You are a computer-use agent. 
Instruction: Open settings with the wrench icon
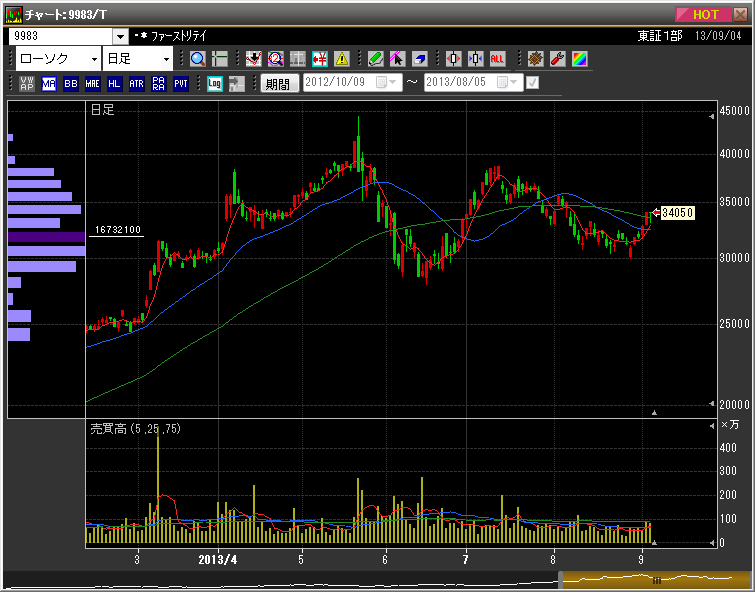558,59
